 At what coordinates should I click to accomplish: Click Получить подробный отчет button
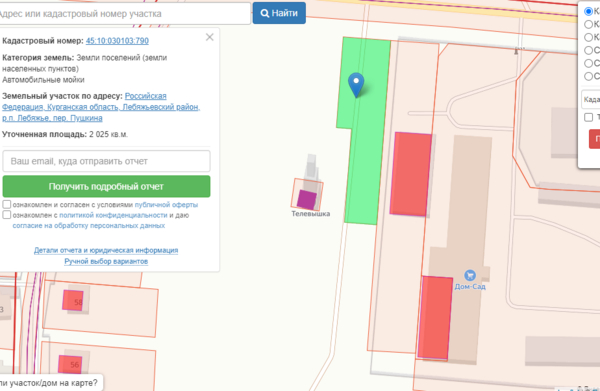[x=106, y=186]
